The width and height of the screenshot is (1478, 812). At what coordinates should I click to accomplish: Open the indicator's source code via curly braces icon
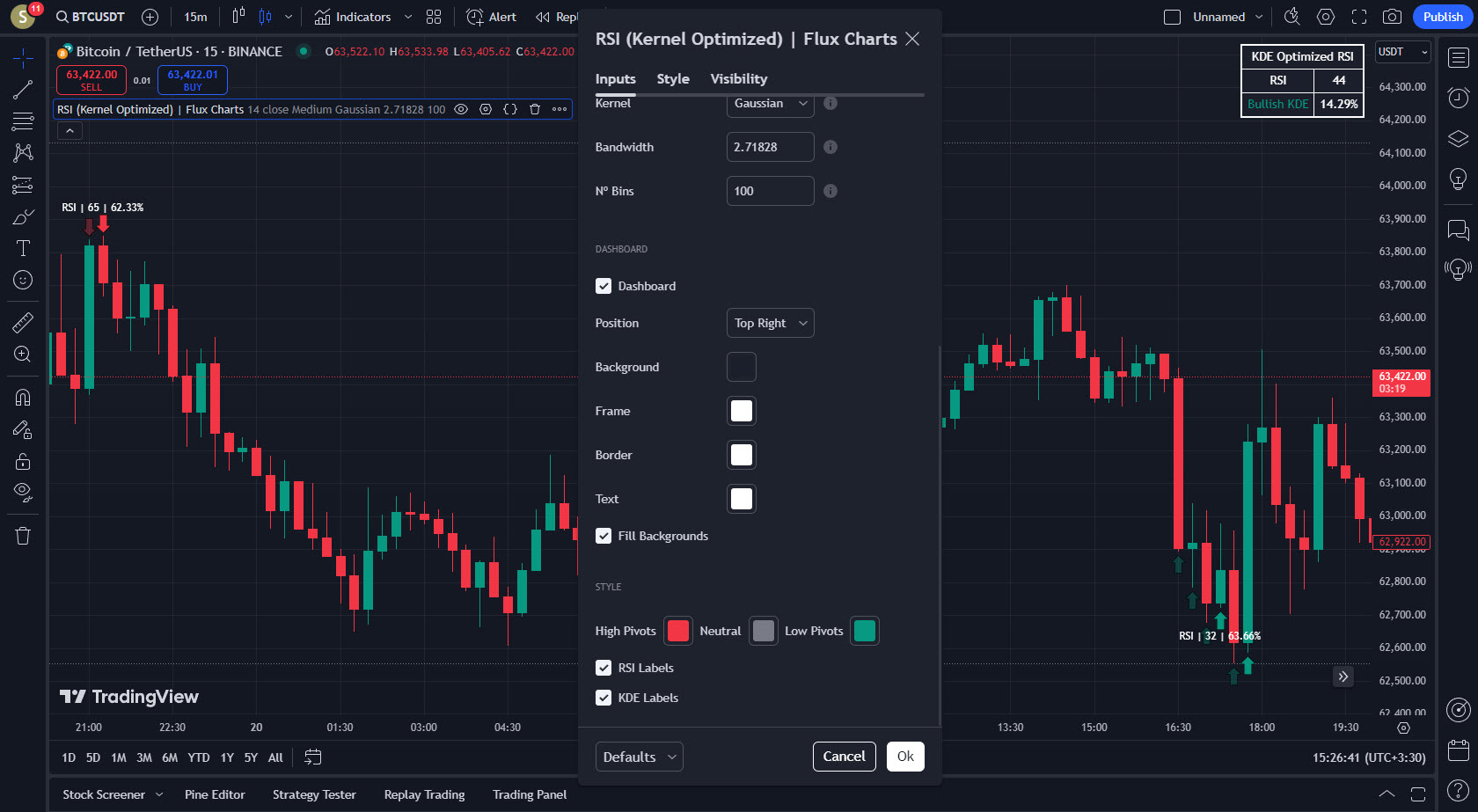click(x=509, y=109)
